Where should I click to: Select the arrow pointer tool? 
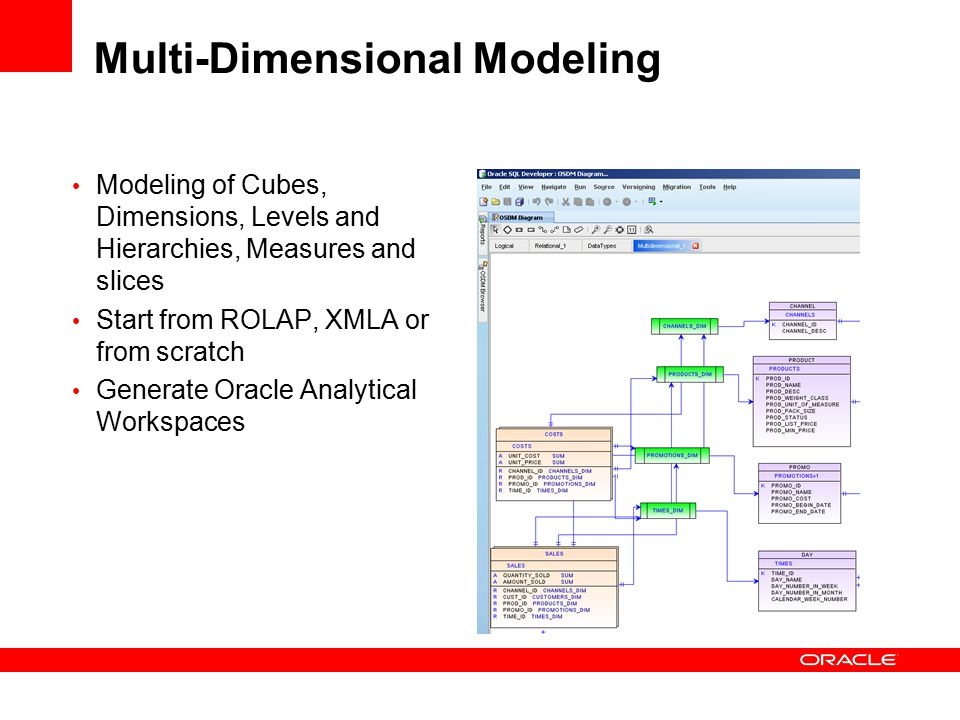click(x=495, y=230)
